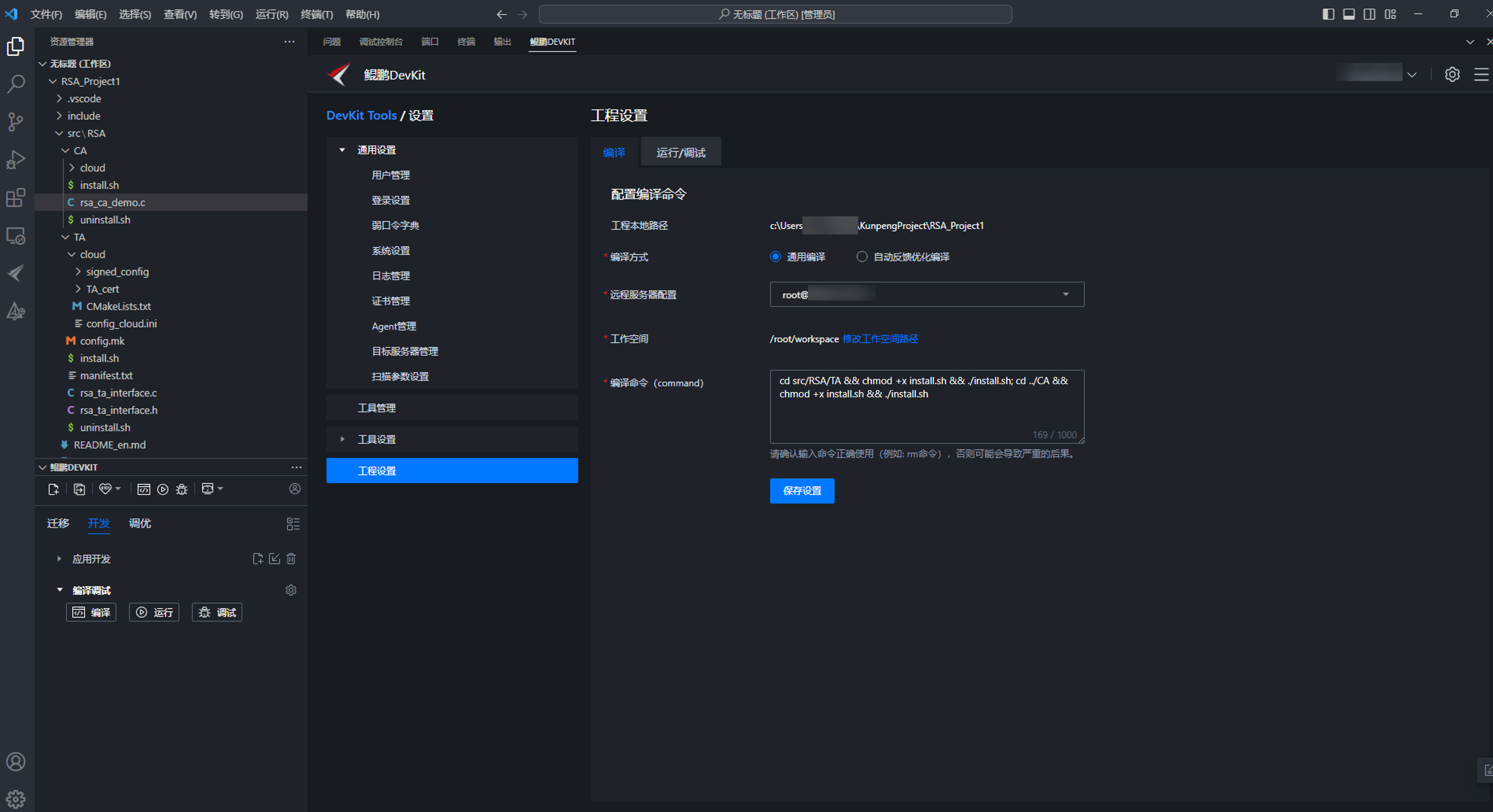This screenshot has height=812, width=1493.
Task: Open the 用户管理 settings item
Action: coord(391,175)
